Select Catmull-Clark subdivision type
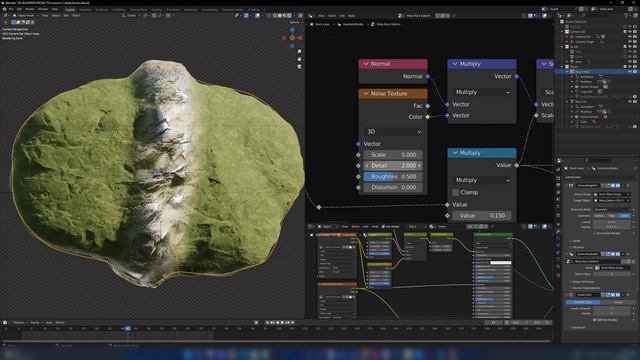640x360 pixels. tap(583, 302)
